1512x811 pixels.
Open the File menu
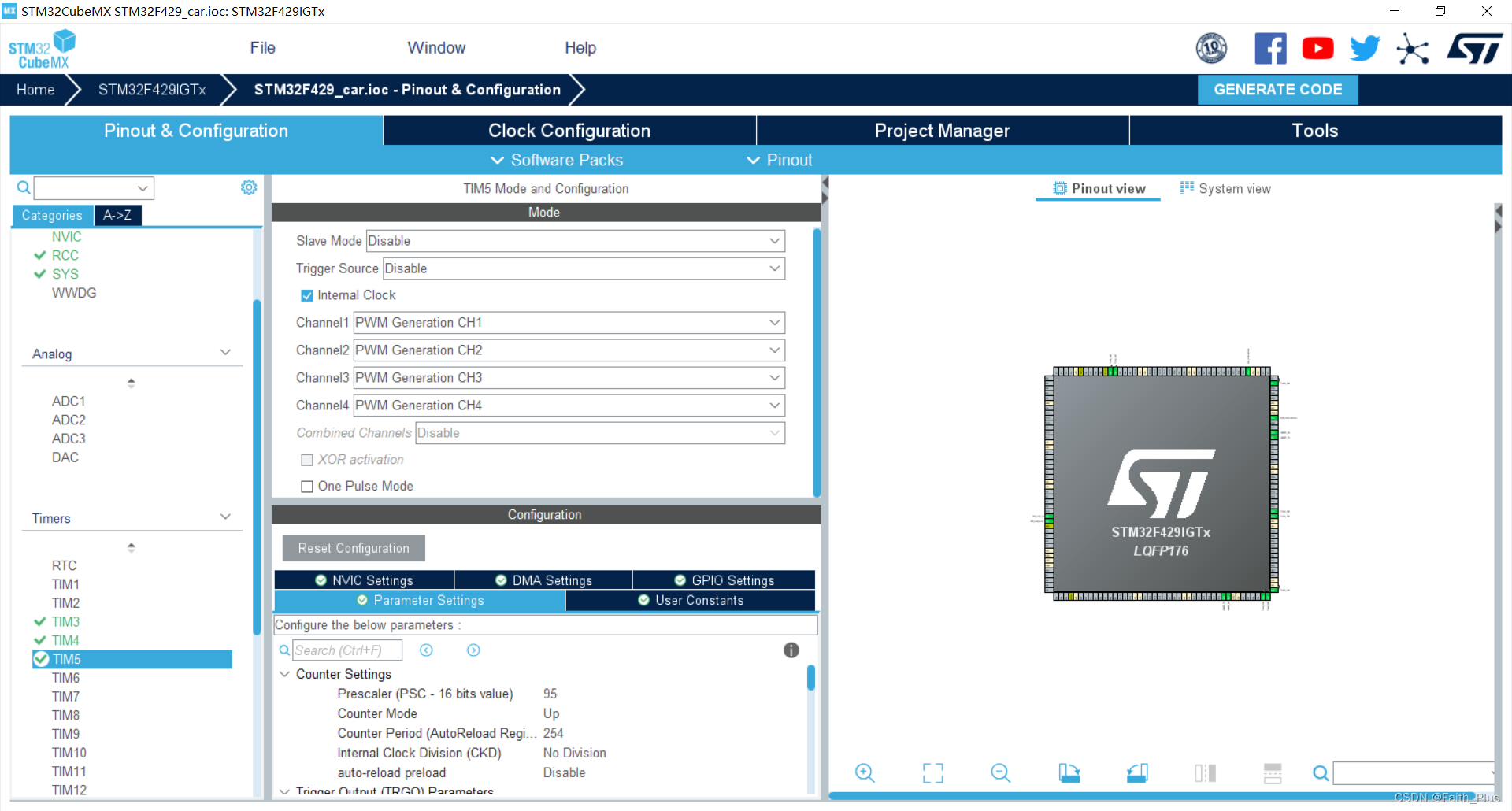(262, 48)
